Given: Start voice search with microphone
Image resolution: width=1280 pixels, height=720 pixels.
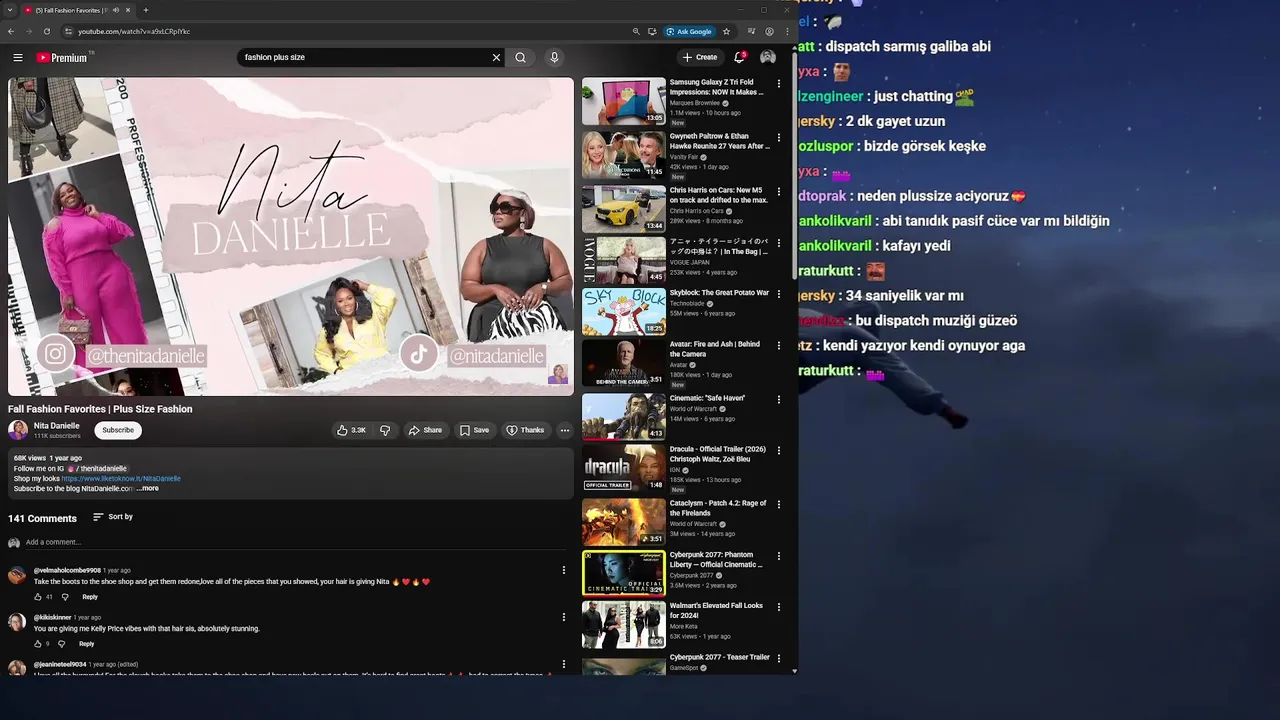Looking at the screenshot, I should [x=554, y=58].
